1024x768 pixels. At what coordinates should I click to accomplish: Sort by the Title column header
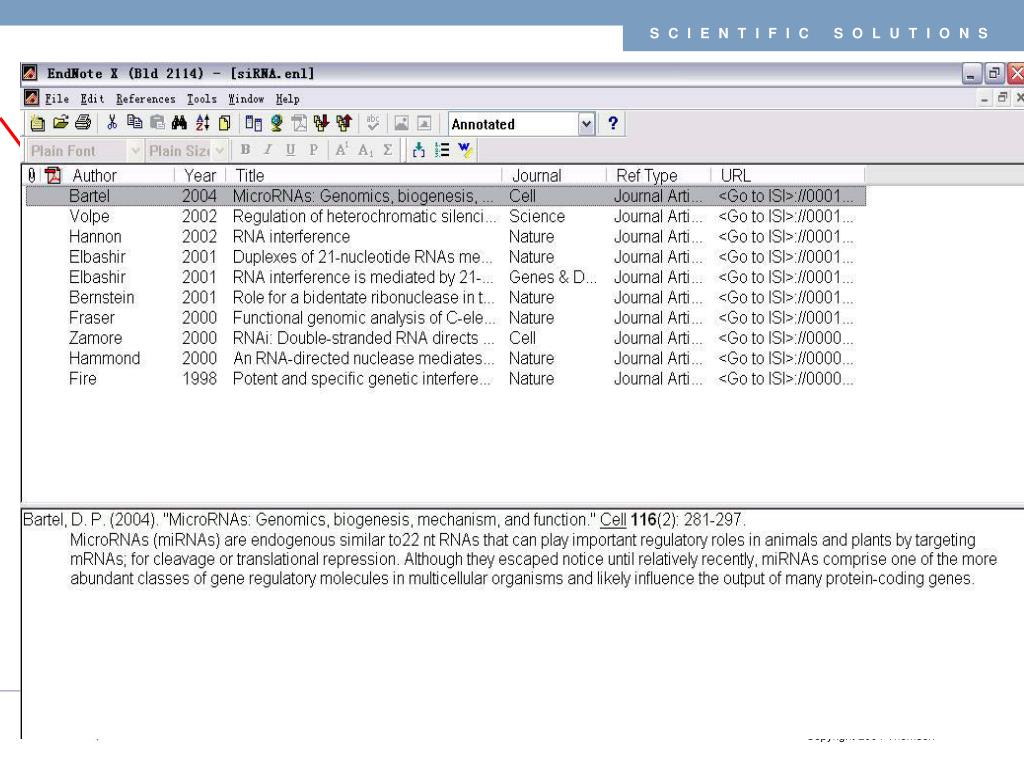[364, 176]
